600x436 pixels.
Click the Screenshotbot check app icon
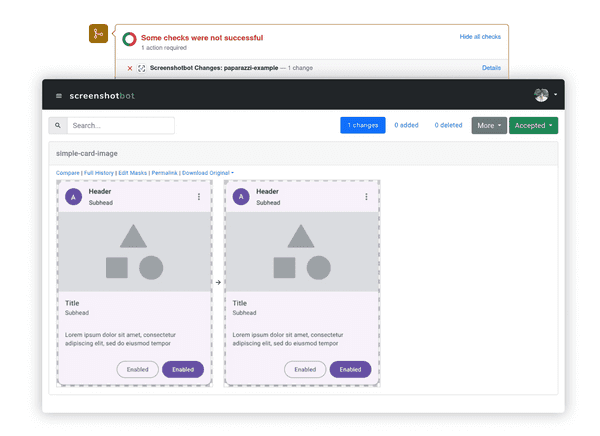[x=142, y=68]
